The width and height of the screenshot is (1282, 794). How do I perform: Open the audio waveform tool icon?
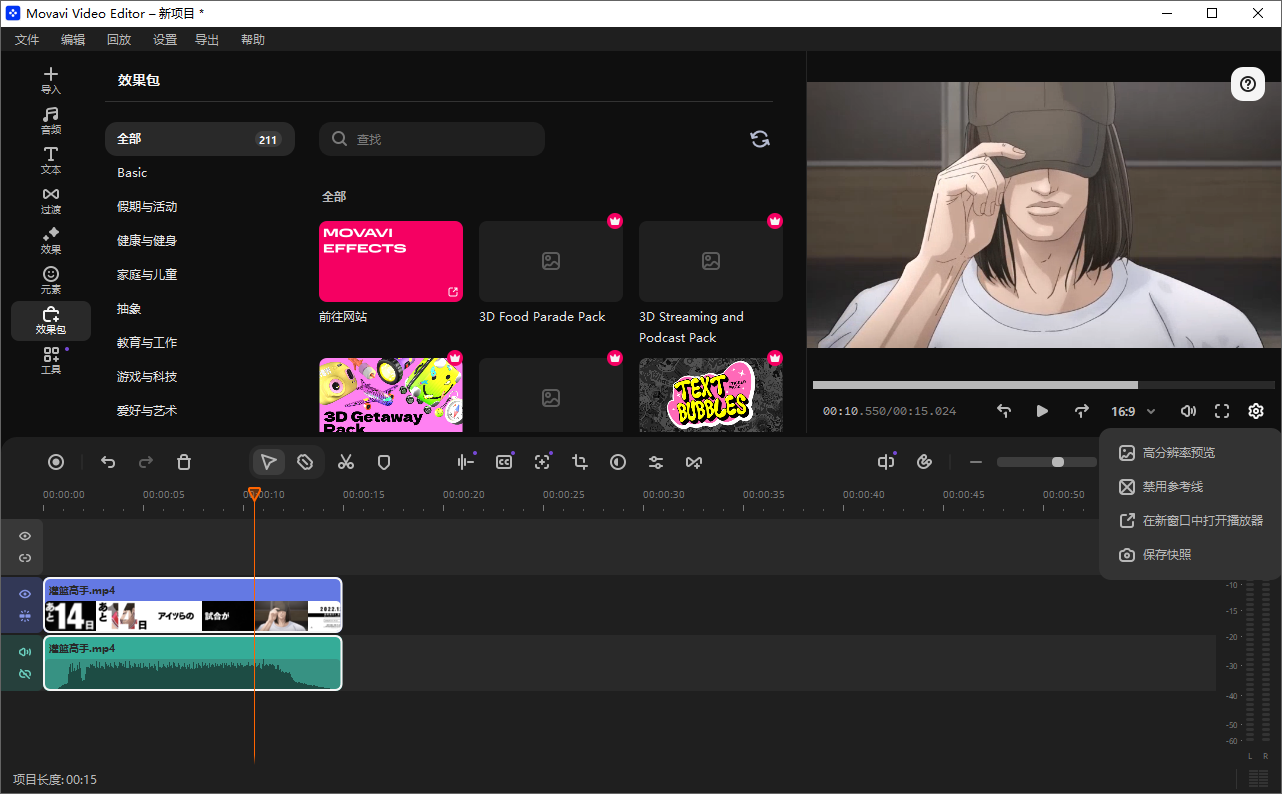click(x=466, y=462)
